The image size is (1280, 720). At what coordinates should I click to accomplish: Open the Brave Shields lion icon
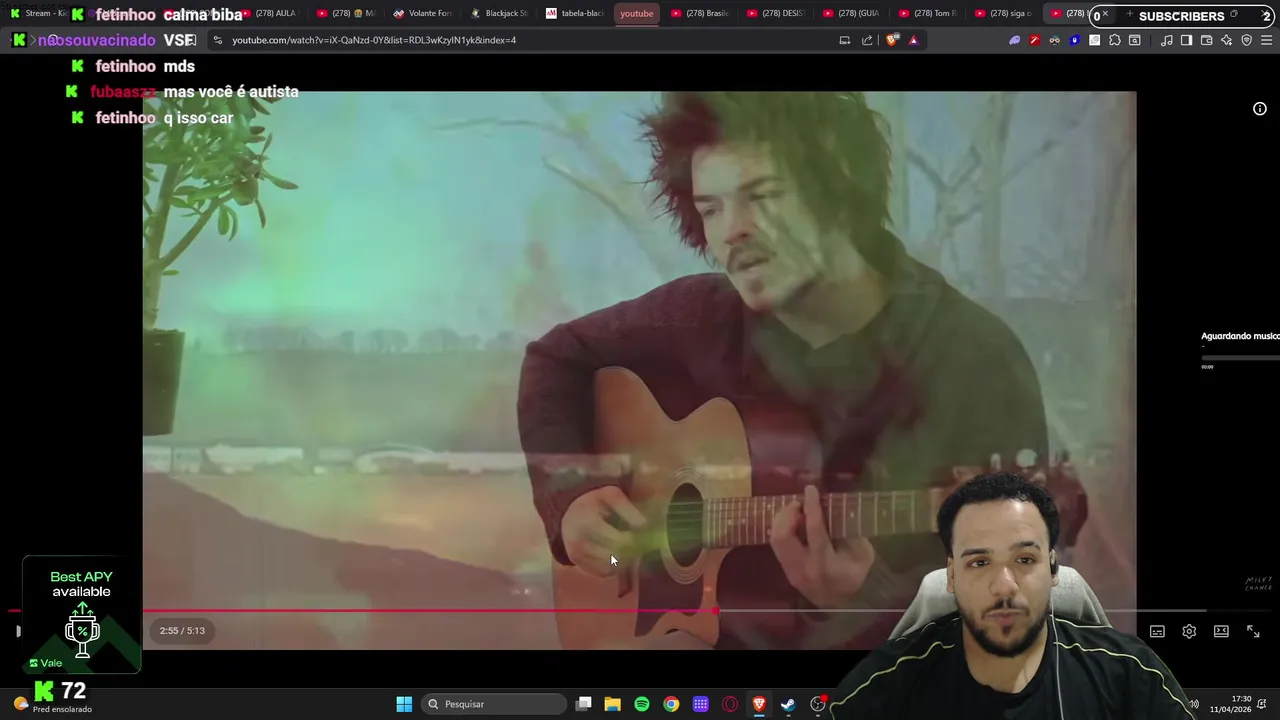892,40
